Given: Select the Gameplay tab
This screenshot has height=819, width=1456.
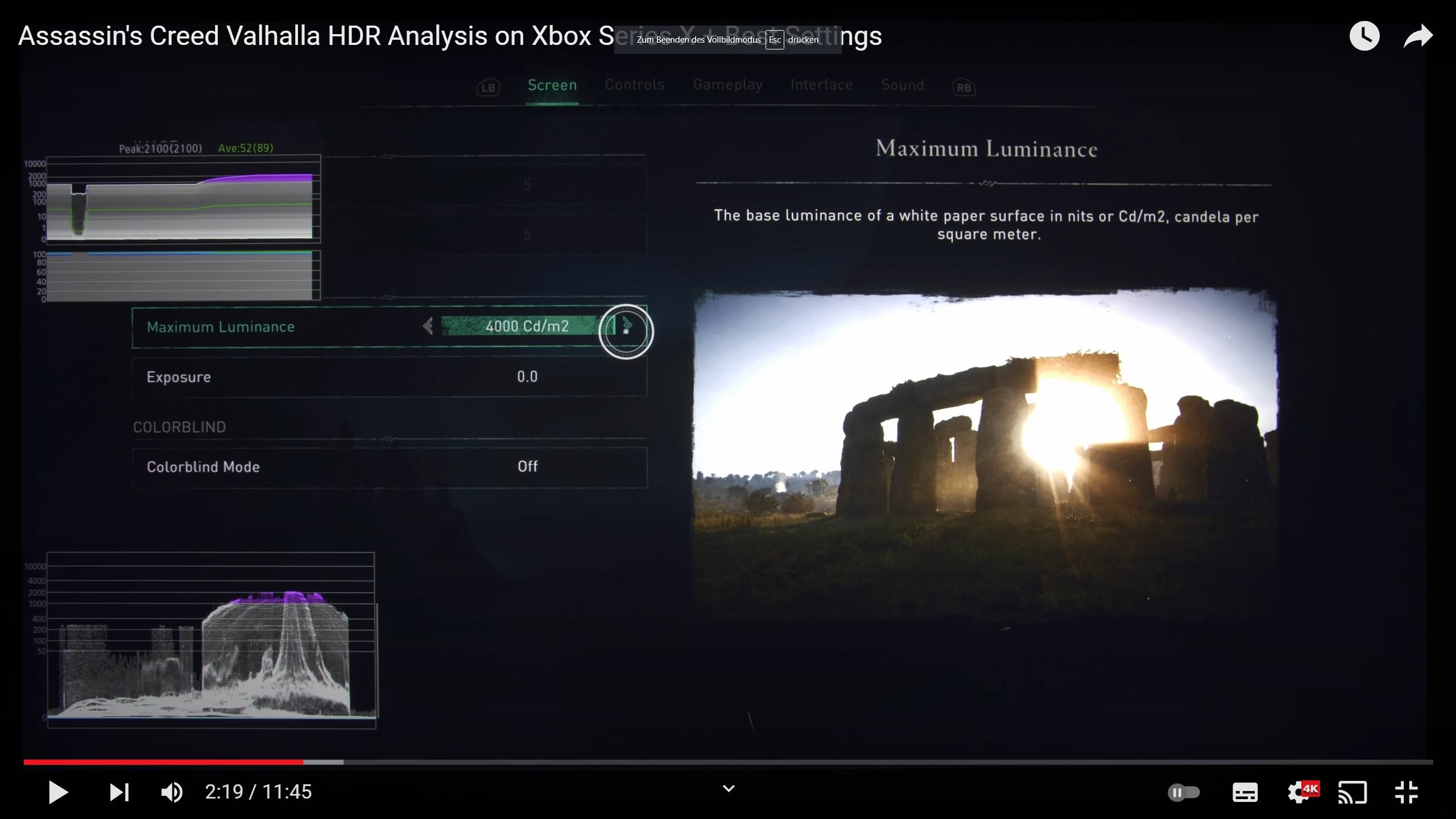Looking at the screenshot, I should click(727, 85).
